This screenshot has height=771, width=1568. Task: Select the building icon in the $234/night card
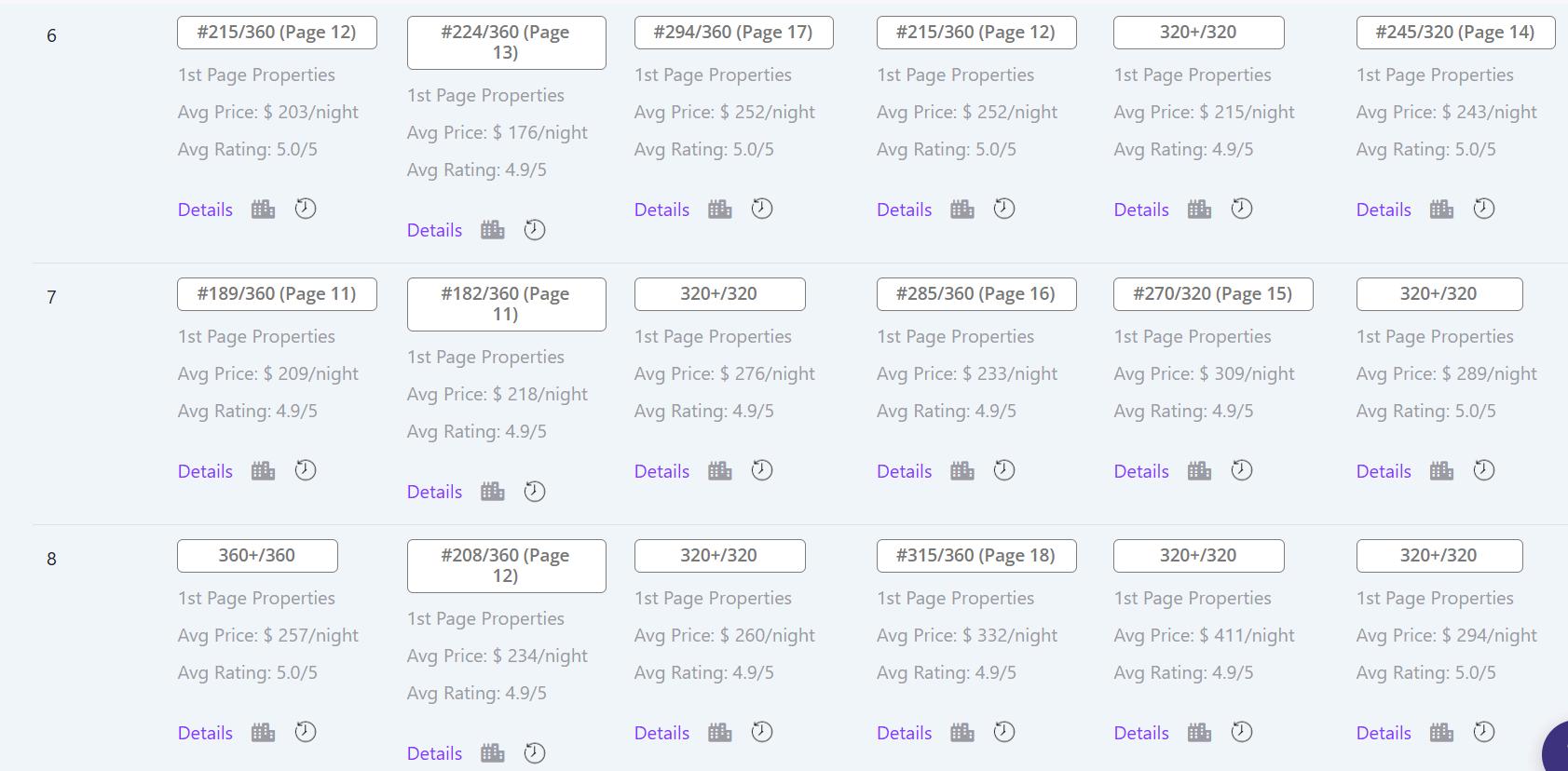coord(493,753)
